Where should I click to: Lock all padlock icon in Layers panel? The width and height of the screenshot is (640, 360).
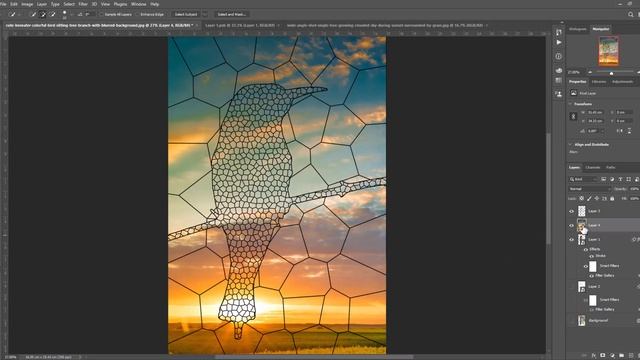[x=612, y=199]
